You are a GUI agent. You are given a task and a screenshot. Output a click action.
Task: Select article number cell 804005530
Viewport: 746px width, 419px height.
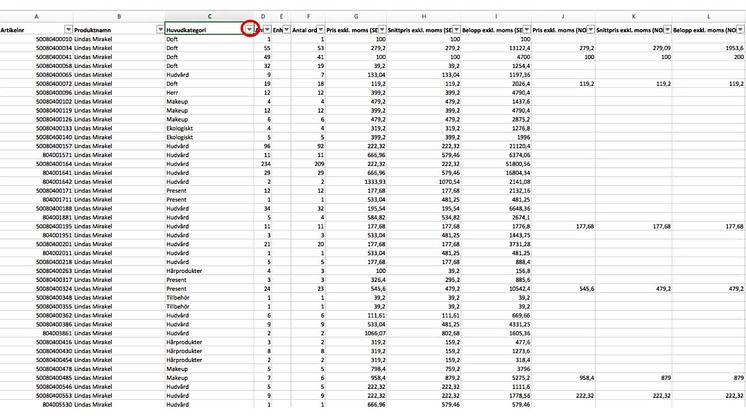pos(37,405)
